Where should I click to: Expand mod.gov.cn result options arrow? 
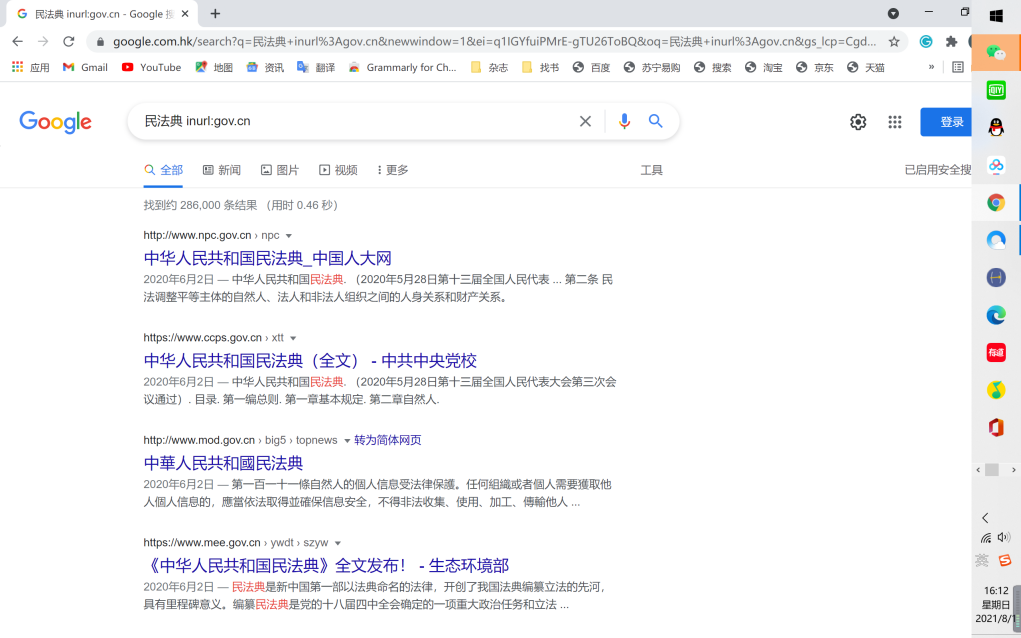(x=347, y=441)
